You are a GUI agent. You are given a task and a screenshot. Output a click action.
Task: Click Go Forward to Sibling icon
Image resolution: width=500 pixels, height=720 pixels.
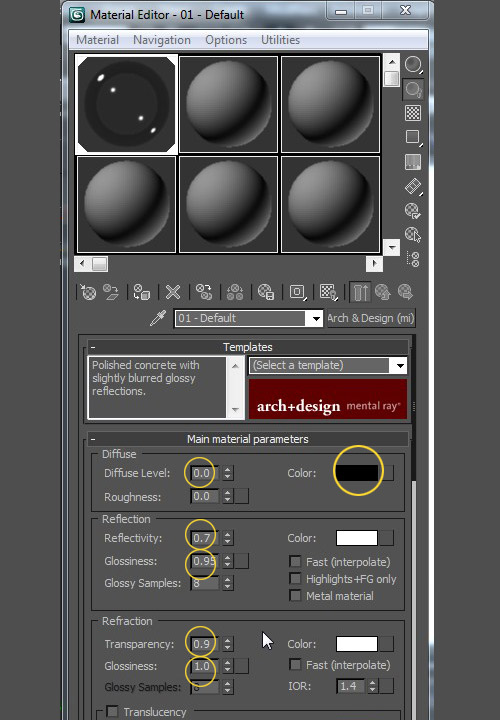405,292
